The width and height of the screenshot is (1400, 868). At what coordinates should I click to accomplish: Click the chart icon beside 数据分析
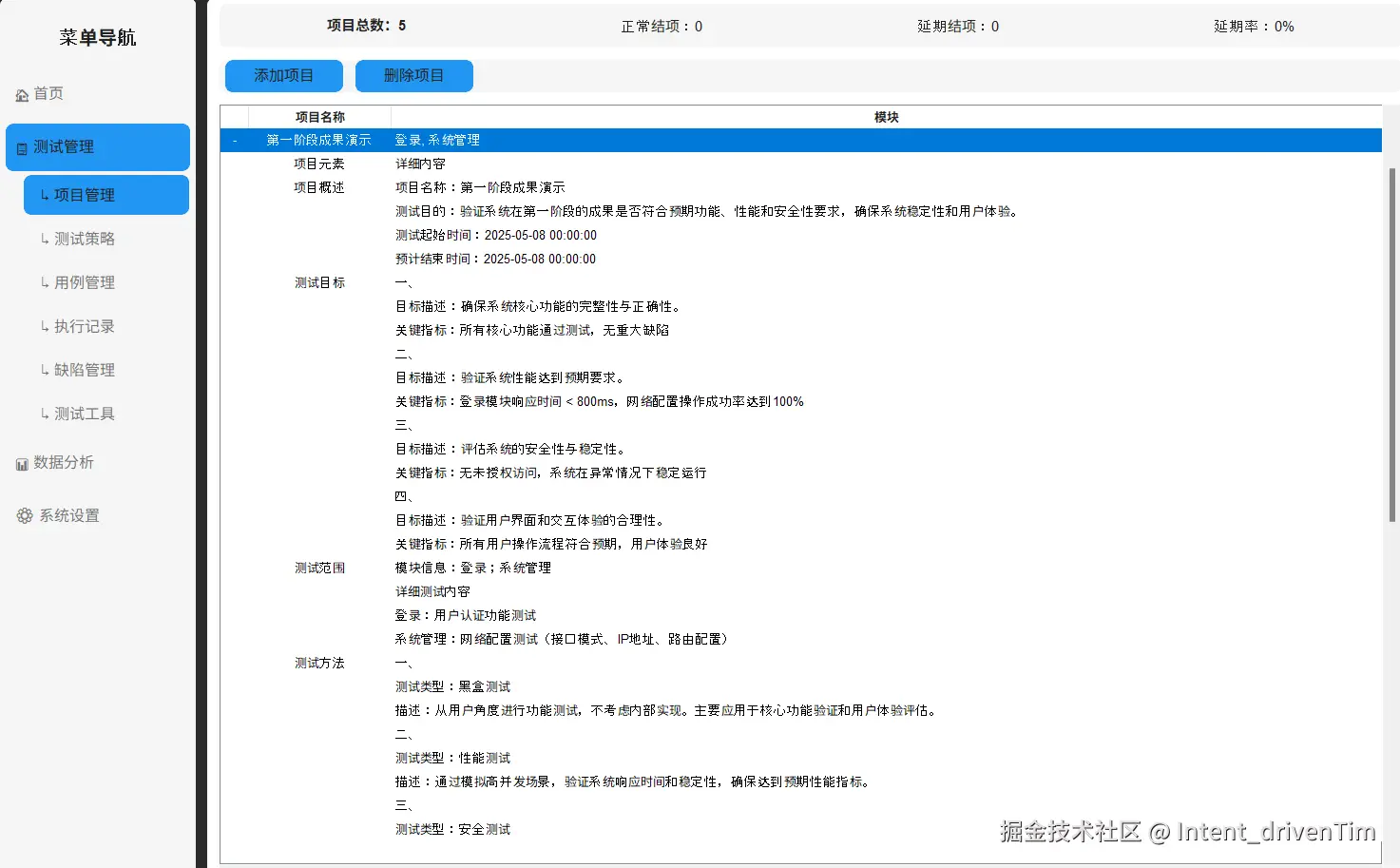pos(22,464)
